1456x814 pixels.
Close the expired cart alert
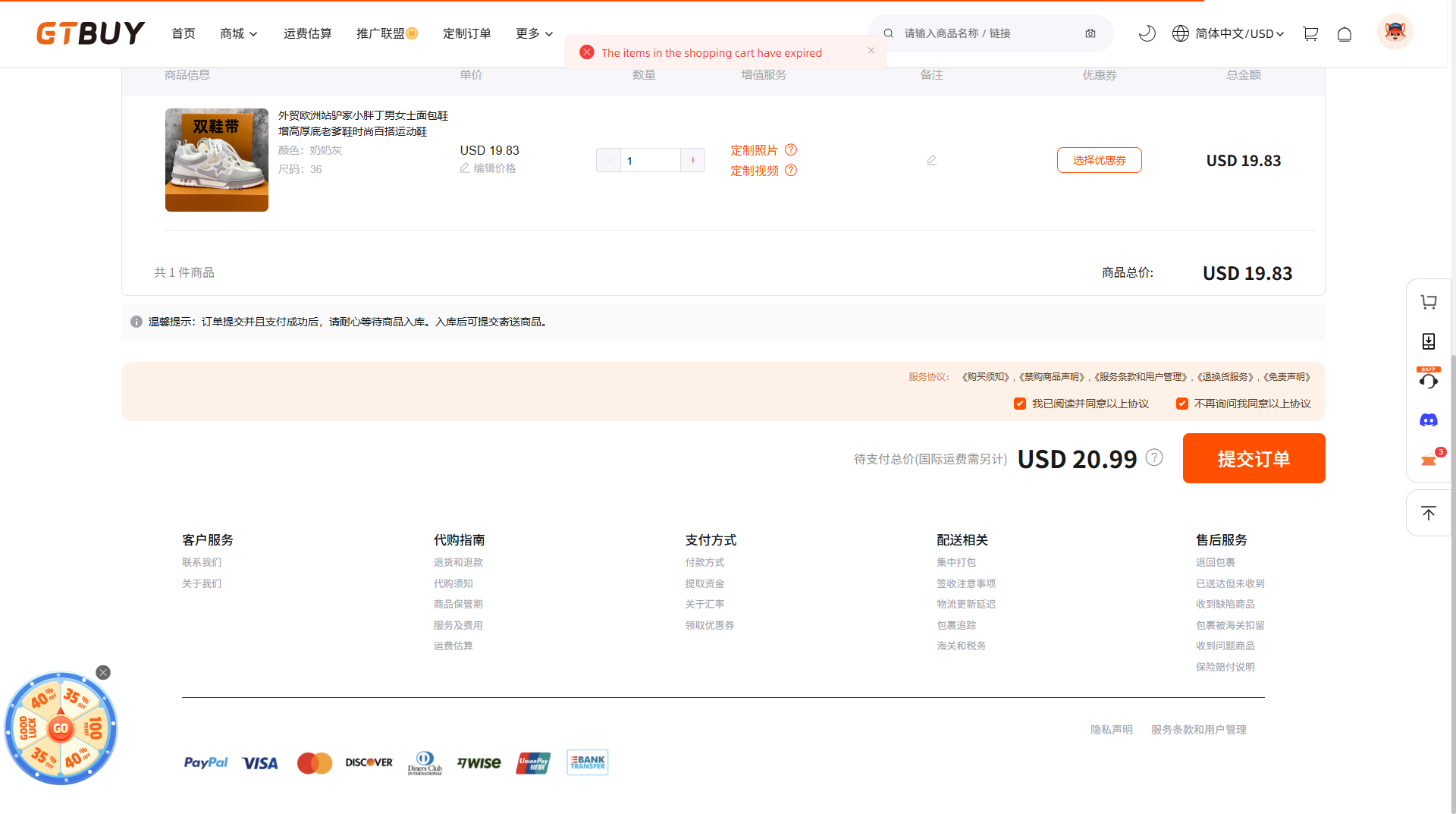871,50
